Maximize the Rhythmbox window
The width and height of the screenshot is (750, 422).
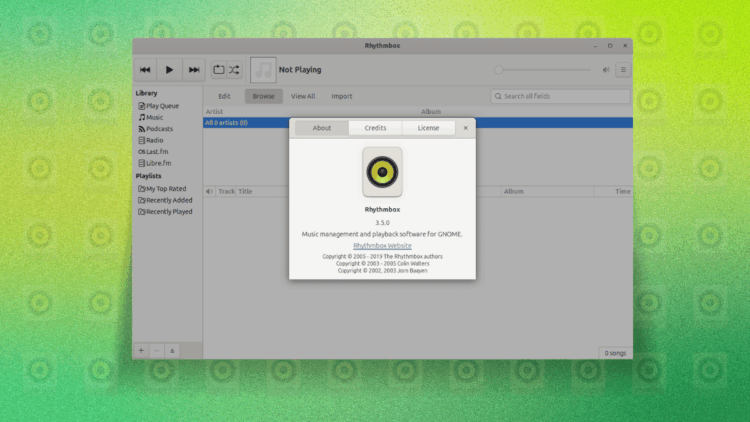point(610,46)
